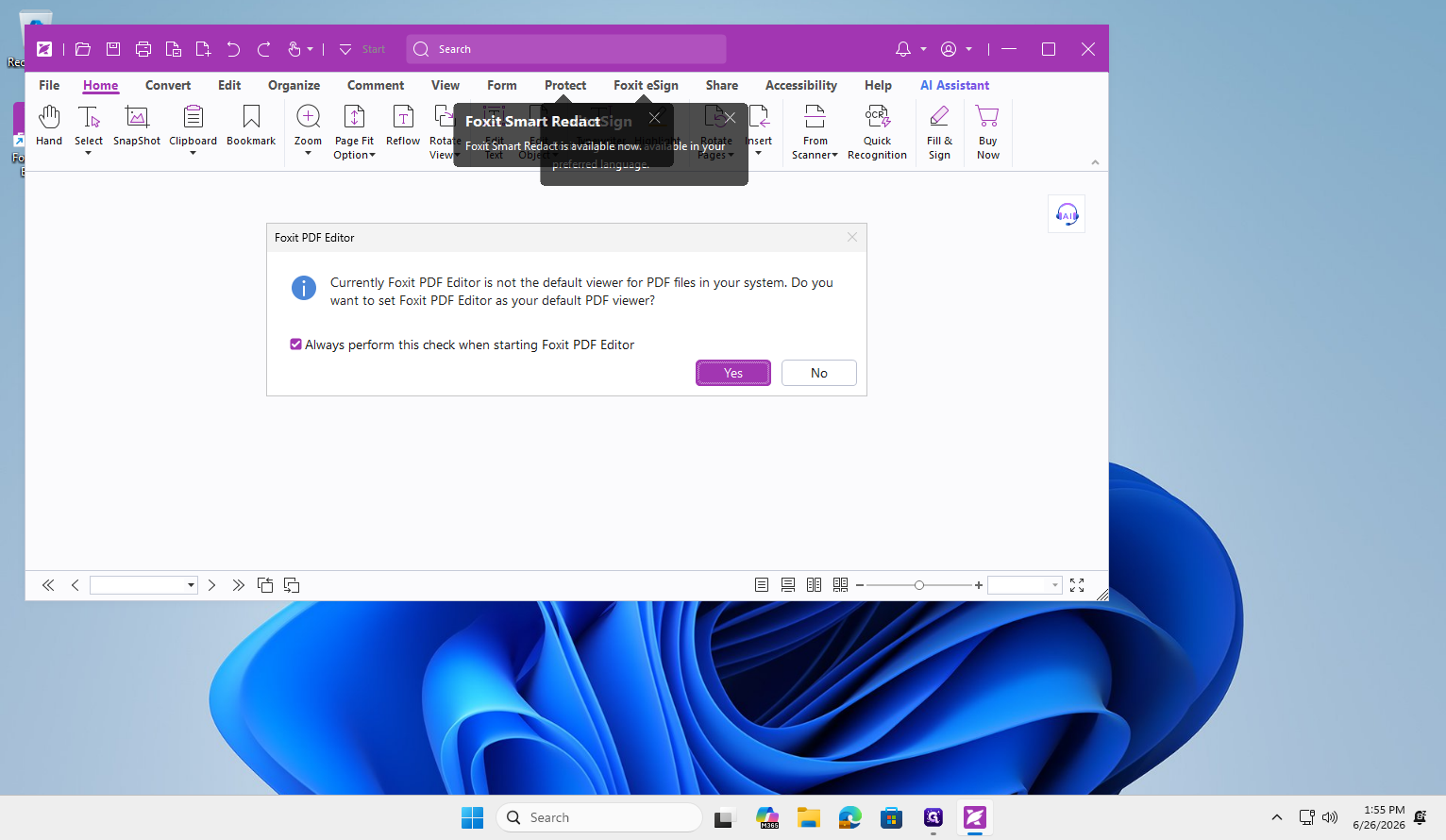The height and width of the screenshot is (840, 1446).
Task: Go to previous page arrow
Action: [x=76, y=585]
